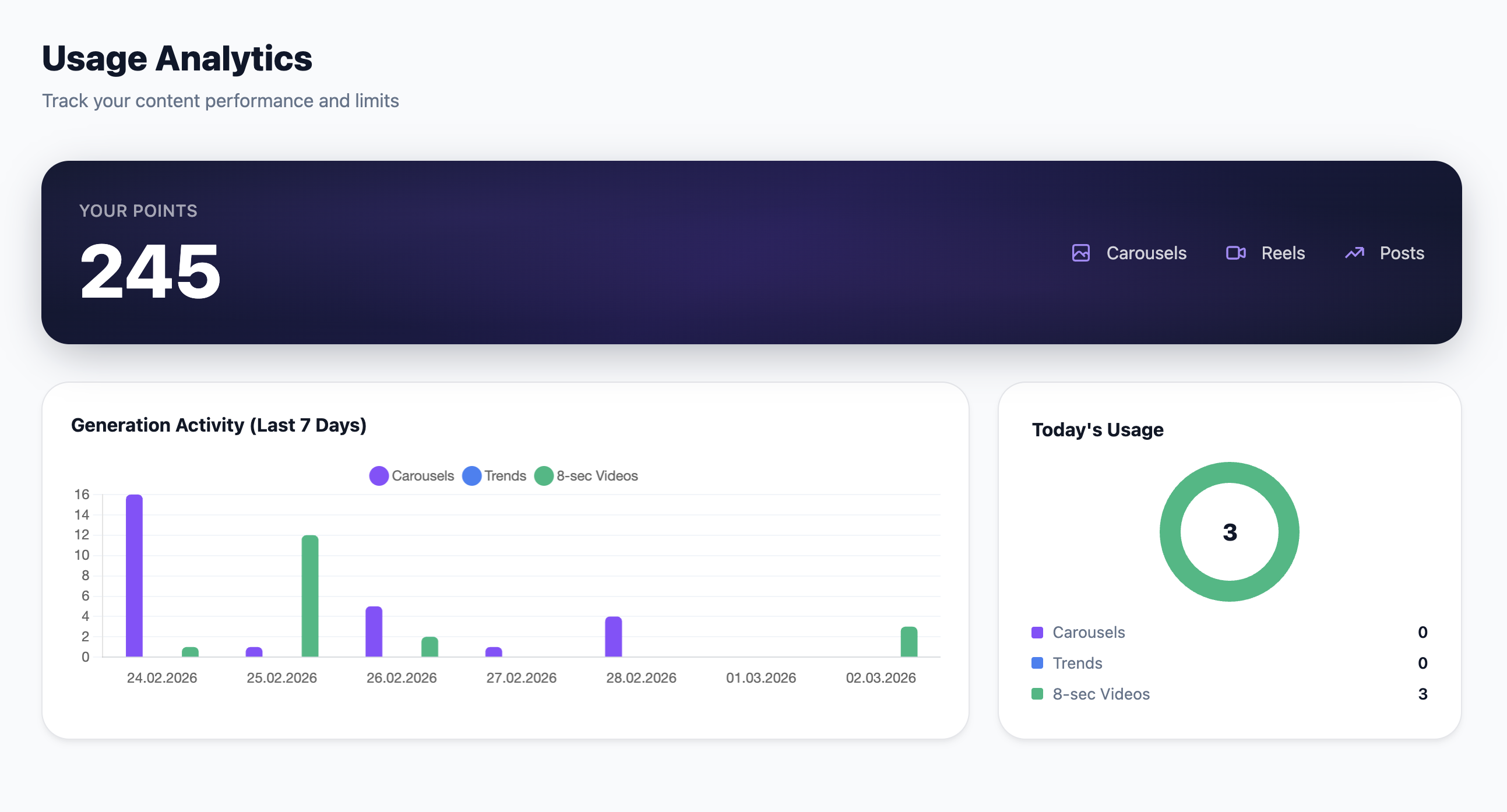Click the 245 points value
The height and width of the screenshot is (812, 1507).
(x=150, y=271)
